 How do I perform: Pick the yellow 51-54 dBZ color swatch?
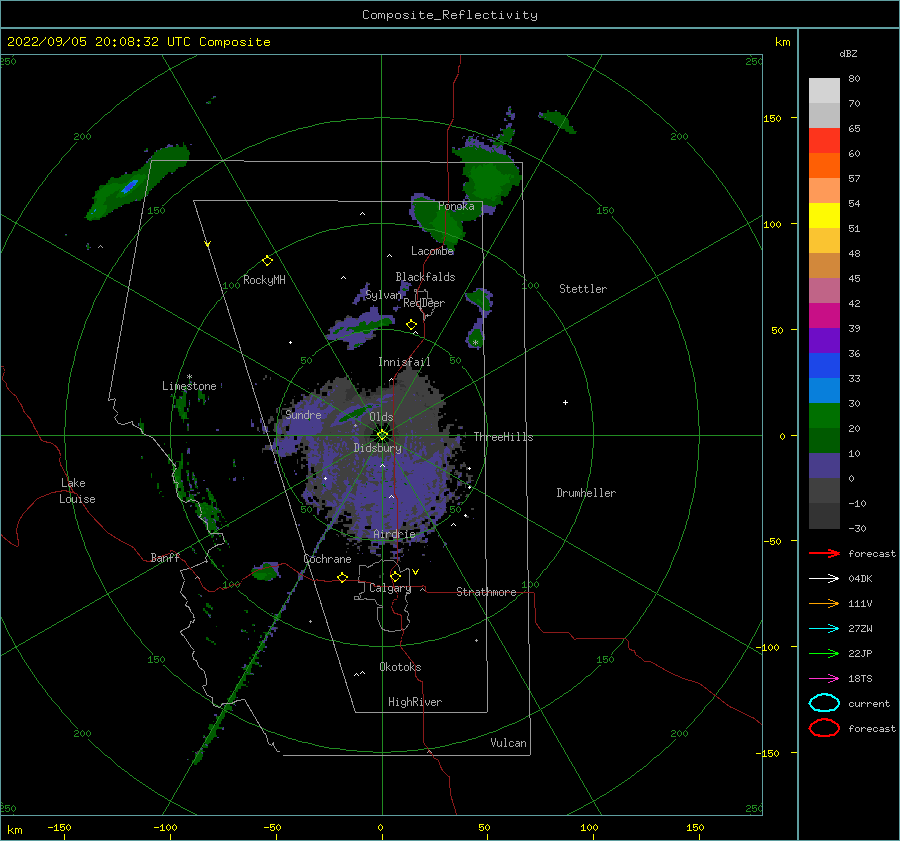pos(824,216)
